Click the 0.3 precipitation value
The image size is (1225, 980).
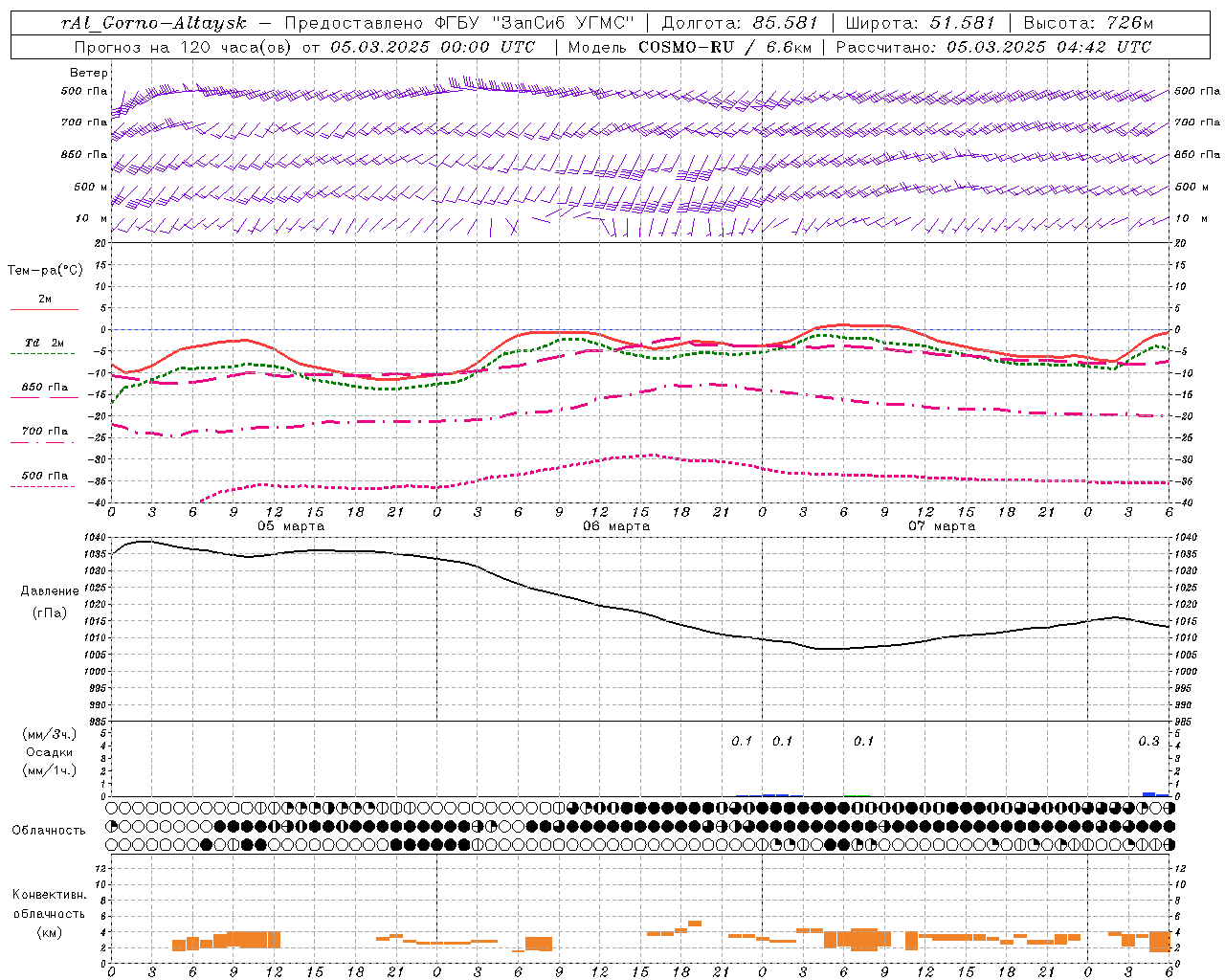tap(1148, 742)
